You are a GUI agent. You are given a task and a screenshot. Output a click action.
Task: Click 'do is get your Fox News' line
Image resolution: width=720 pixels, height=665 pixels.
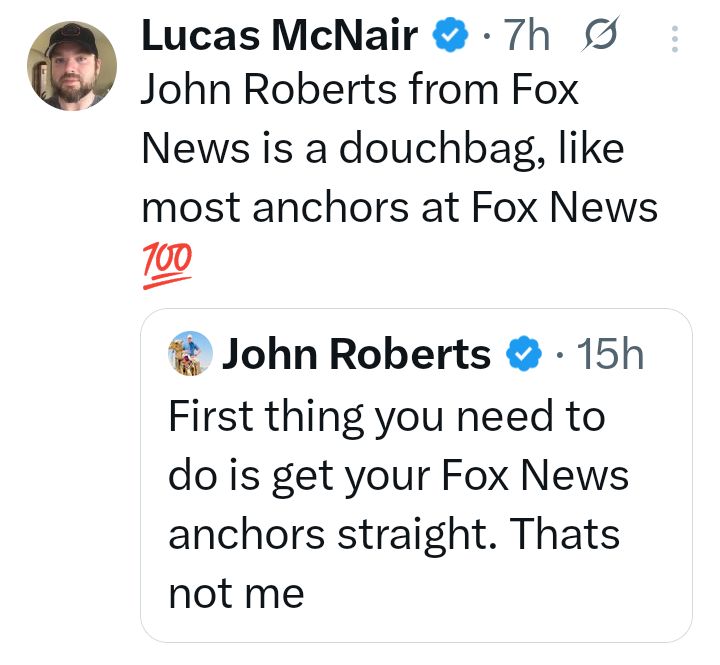398,475
